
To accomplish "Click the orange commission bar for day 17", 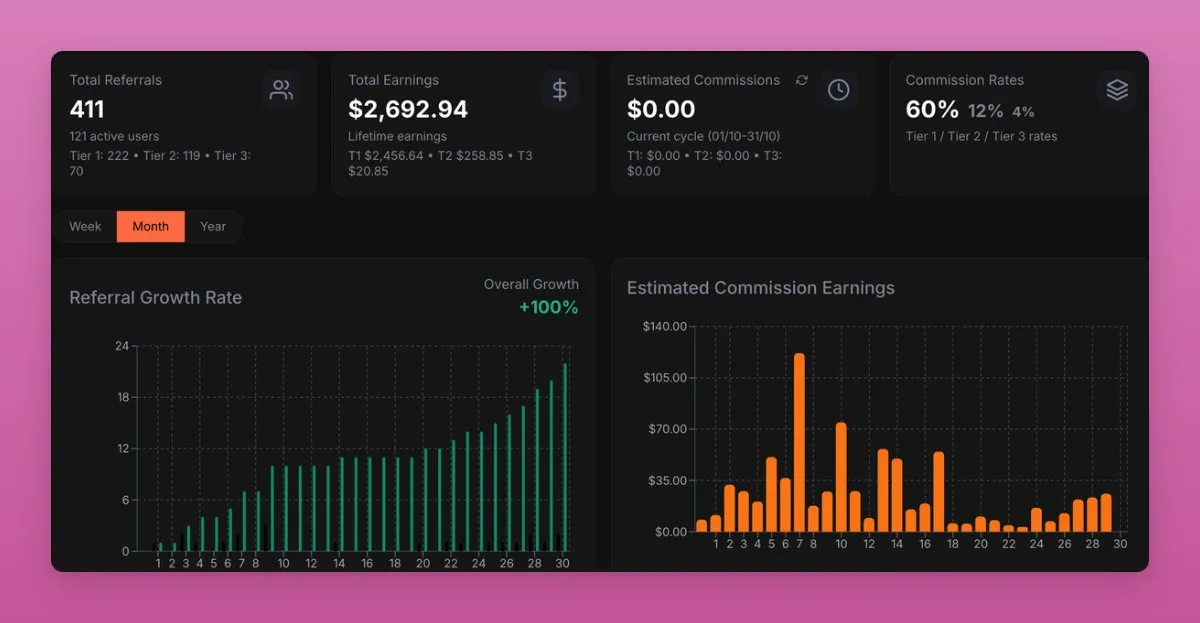I will point(939,492).
